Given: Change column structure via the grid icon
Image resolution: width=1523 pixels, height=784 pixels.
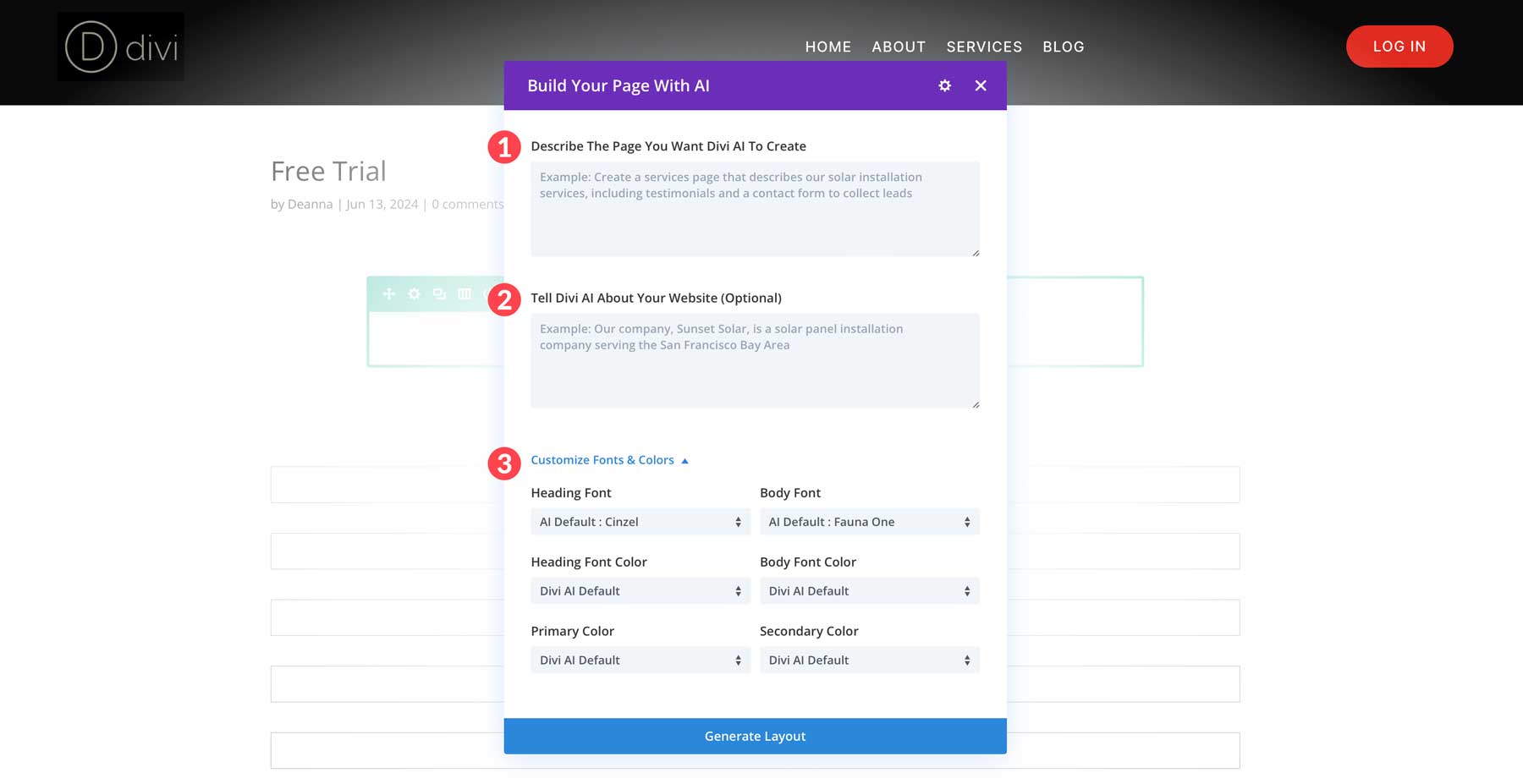Looking at the screenshot, I should click(463, 293).
